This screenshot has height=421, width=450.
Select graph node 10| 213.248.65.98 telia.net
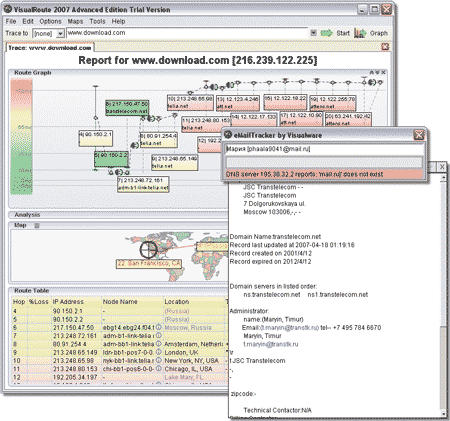[x=190, y=103]
